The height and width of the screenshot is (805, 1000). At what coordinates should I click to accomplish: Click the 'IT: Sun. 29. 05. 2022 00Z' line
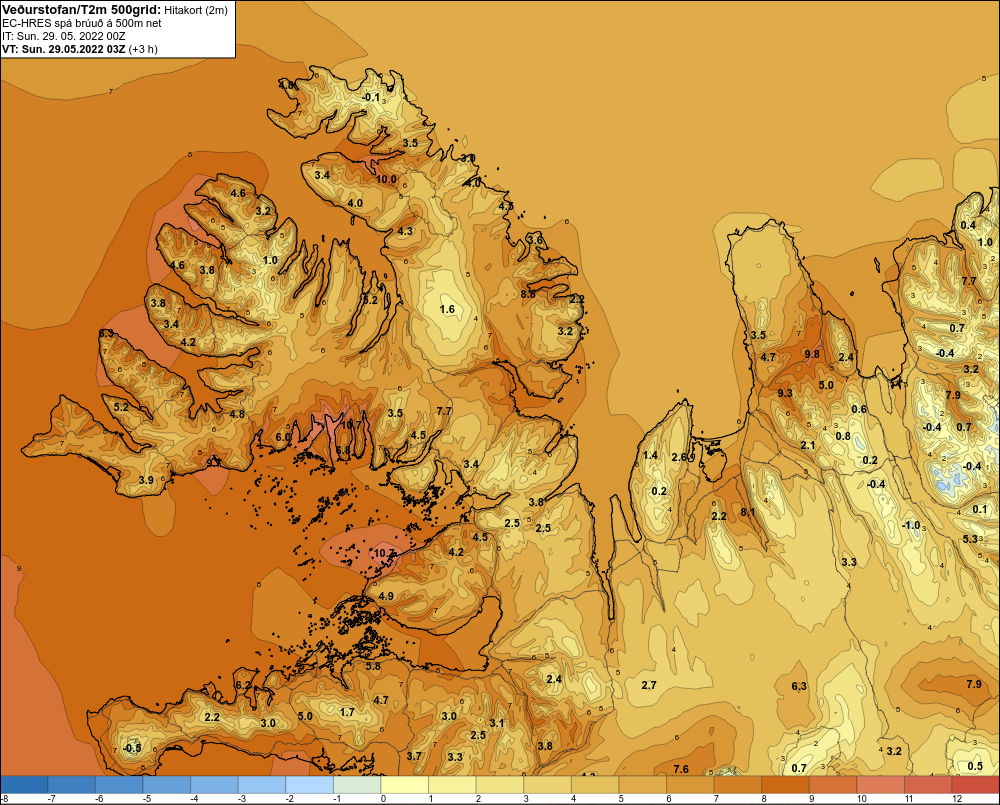click(x=64, y=36)
